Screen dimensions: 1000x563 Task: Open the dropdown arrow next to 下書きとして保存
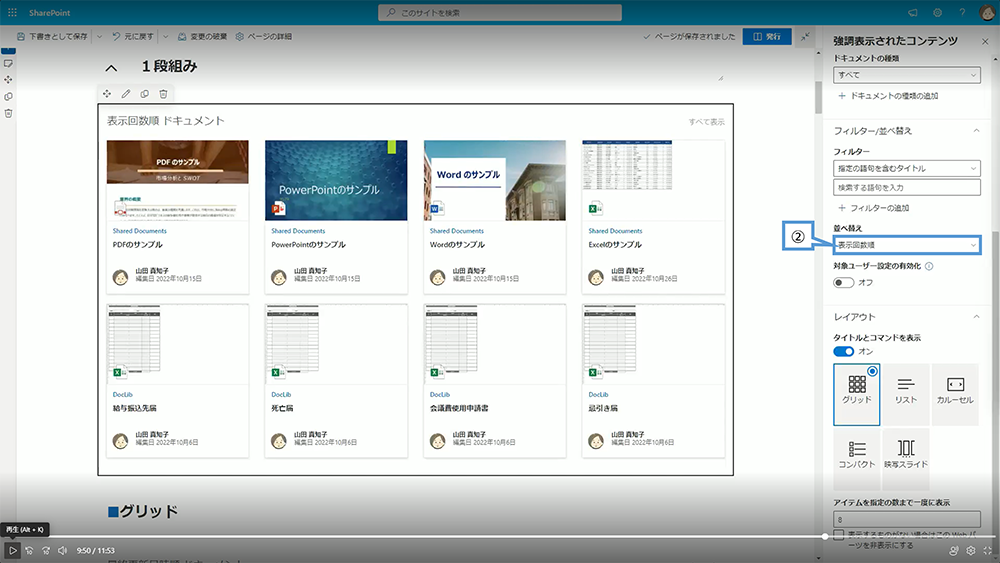pyautogui.click(x=99, y=37)
